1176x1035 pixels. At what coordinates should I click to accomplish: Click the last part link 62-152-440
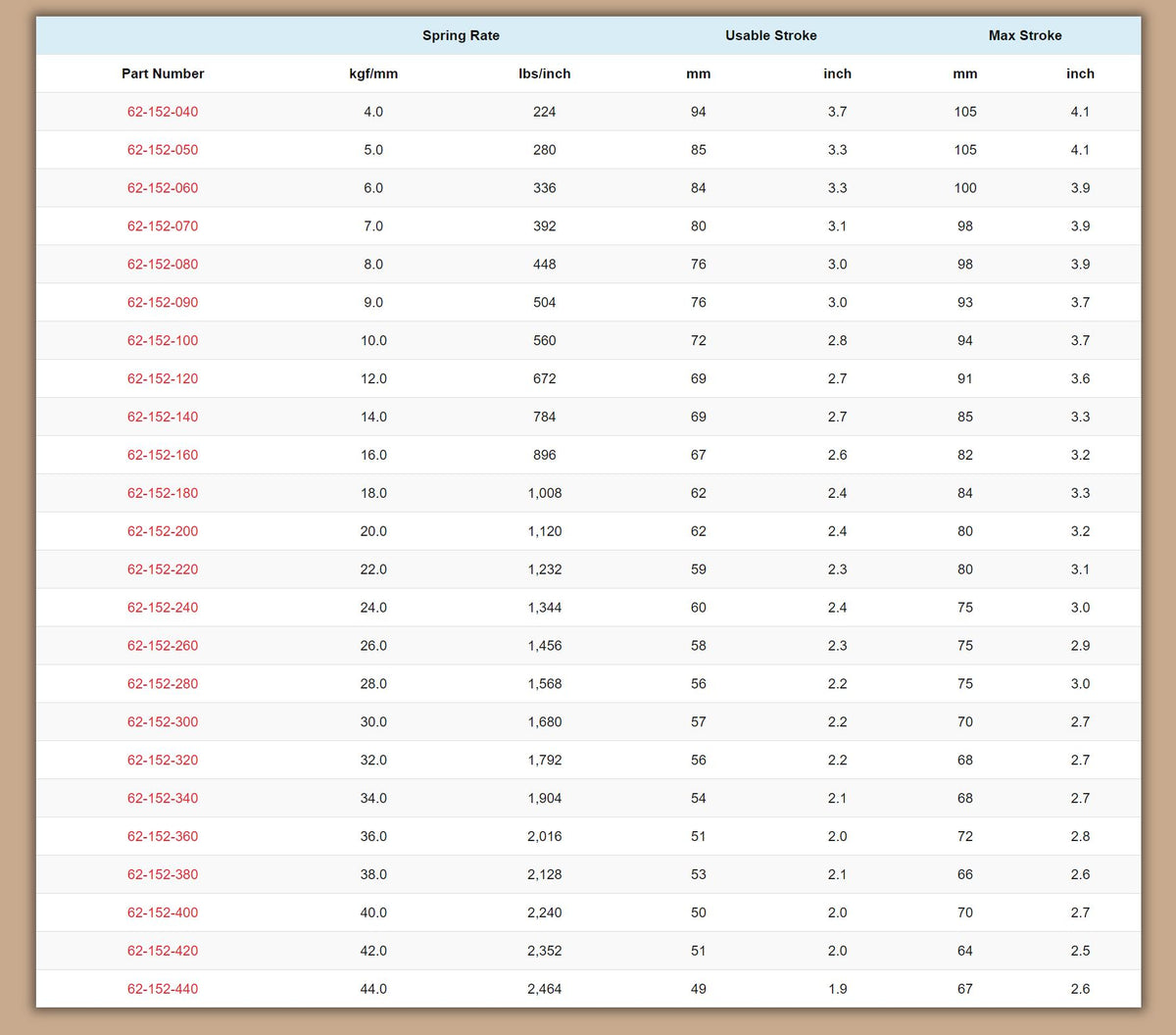click(x=163, y=989)
